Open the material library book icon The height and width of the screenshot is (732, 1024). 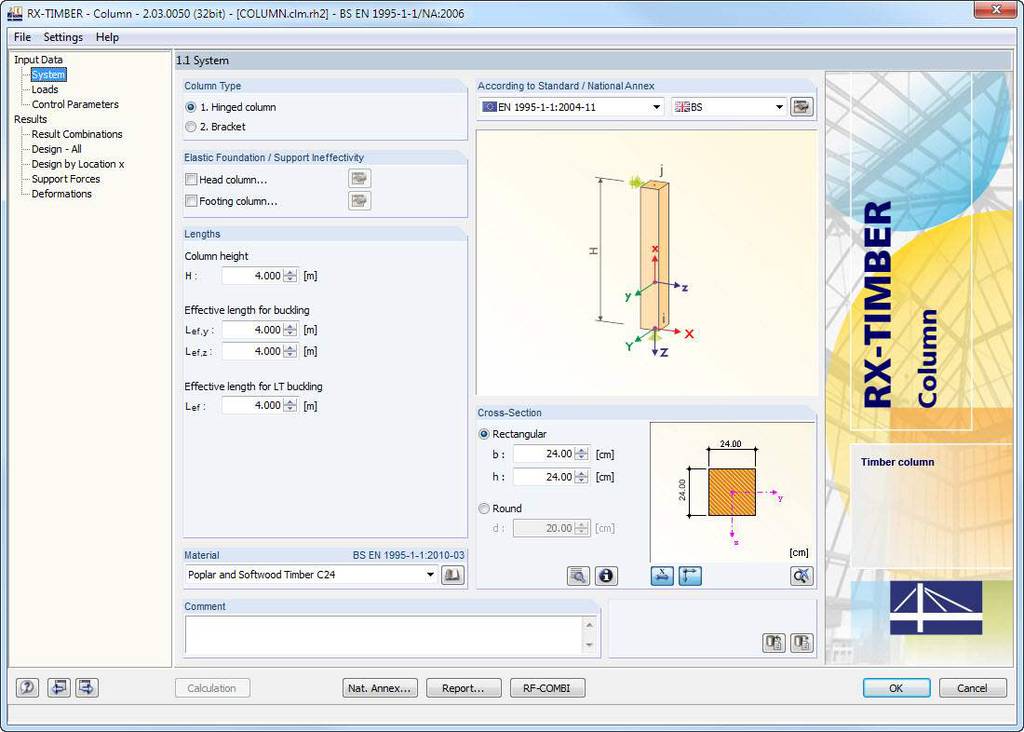(x=453, y=575)
